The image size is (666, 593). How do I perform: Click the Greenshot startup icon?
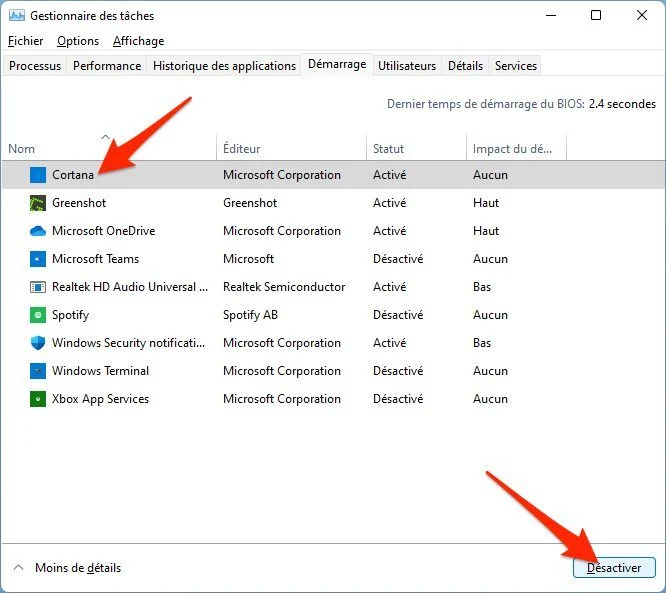(38, 203)
